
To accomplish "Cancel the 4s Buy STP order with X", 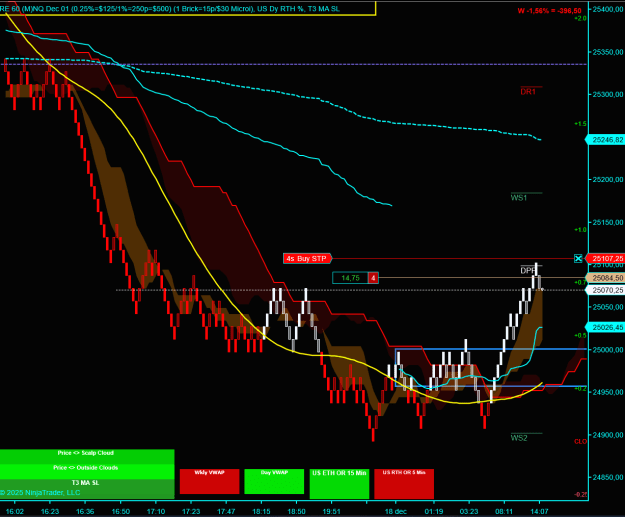I will click(x=578, y=258).
